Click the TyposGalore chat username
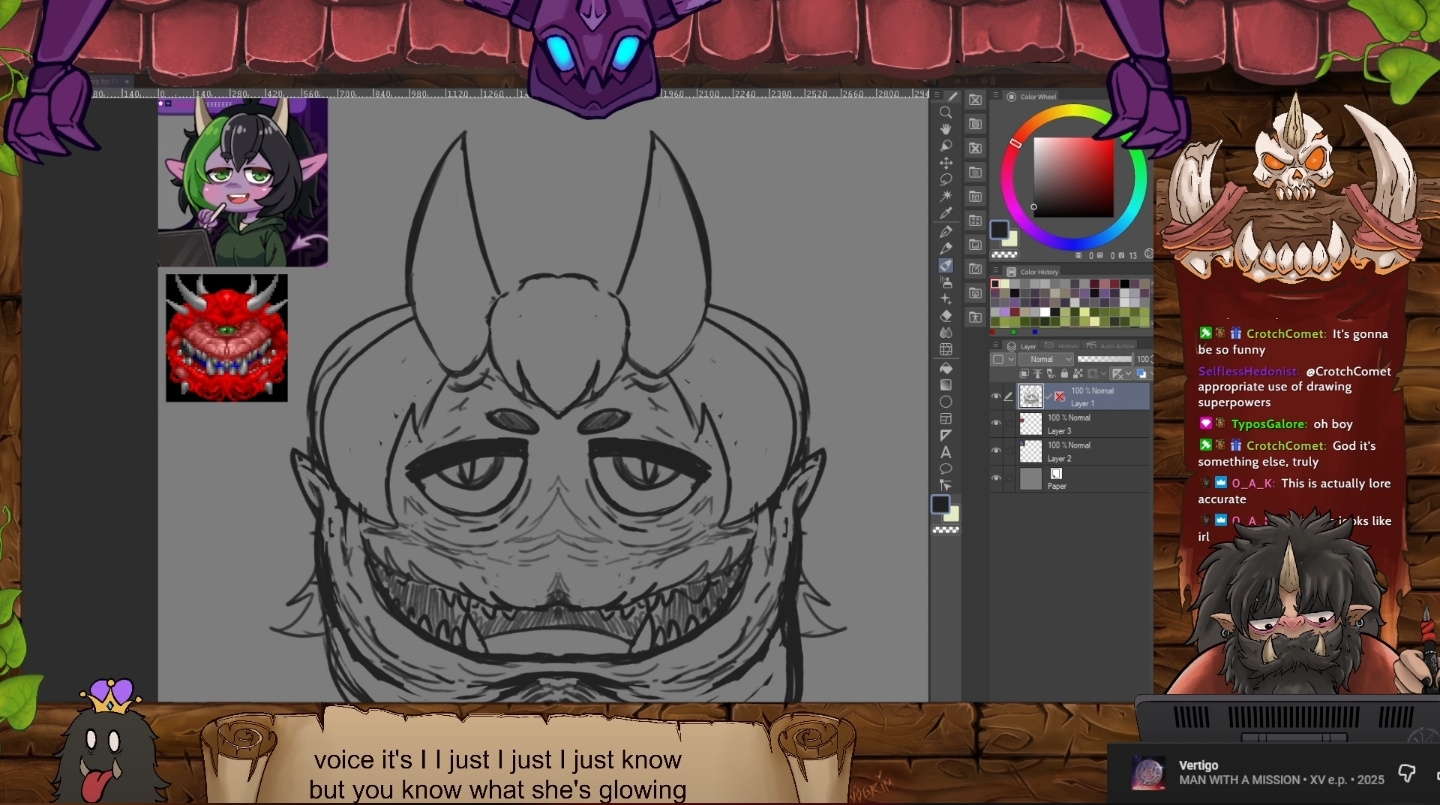 tap(1268, 424)
